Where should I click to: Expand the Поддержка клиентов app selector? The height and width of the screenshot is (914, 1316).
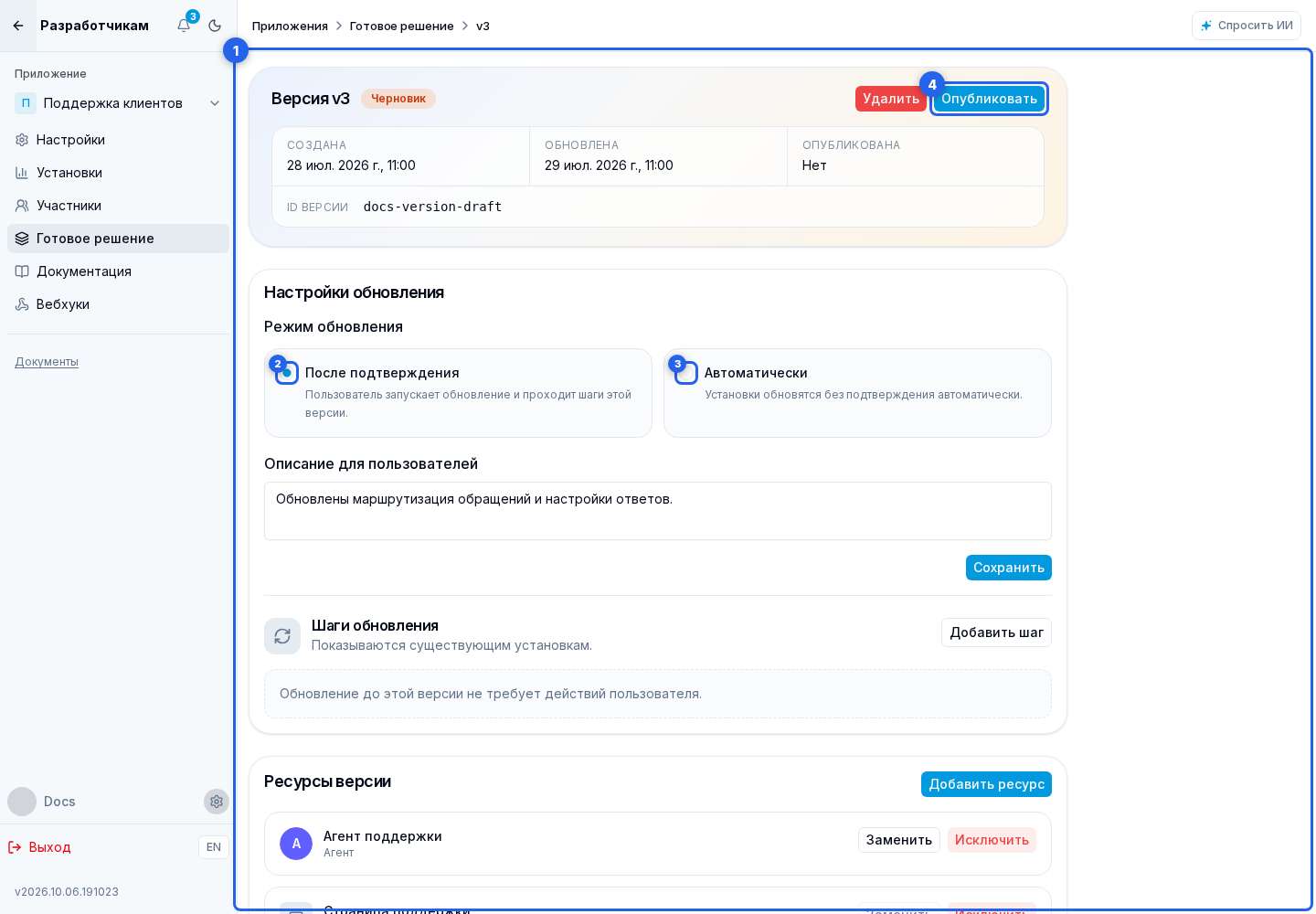[119, 103]
